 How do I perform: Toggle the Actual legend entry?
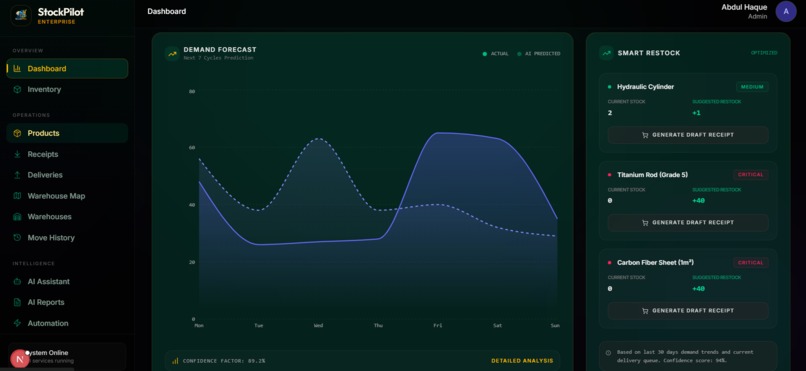point(496,53)
